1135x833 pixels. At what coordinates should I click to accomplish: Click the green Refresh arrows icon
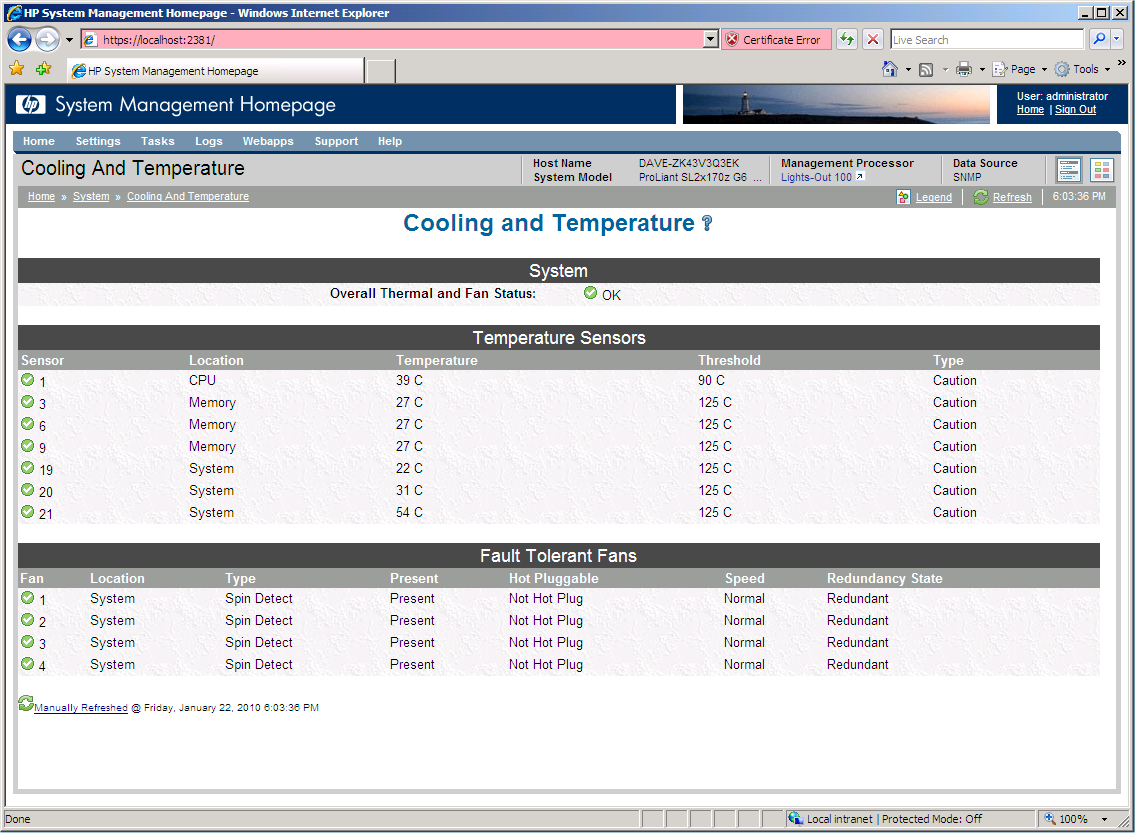pyautogui.click(x=981, y=197)
